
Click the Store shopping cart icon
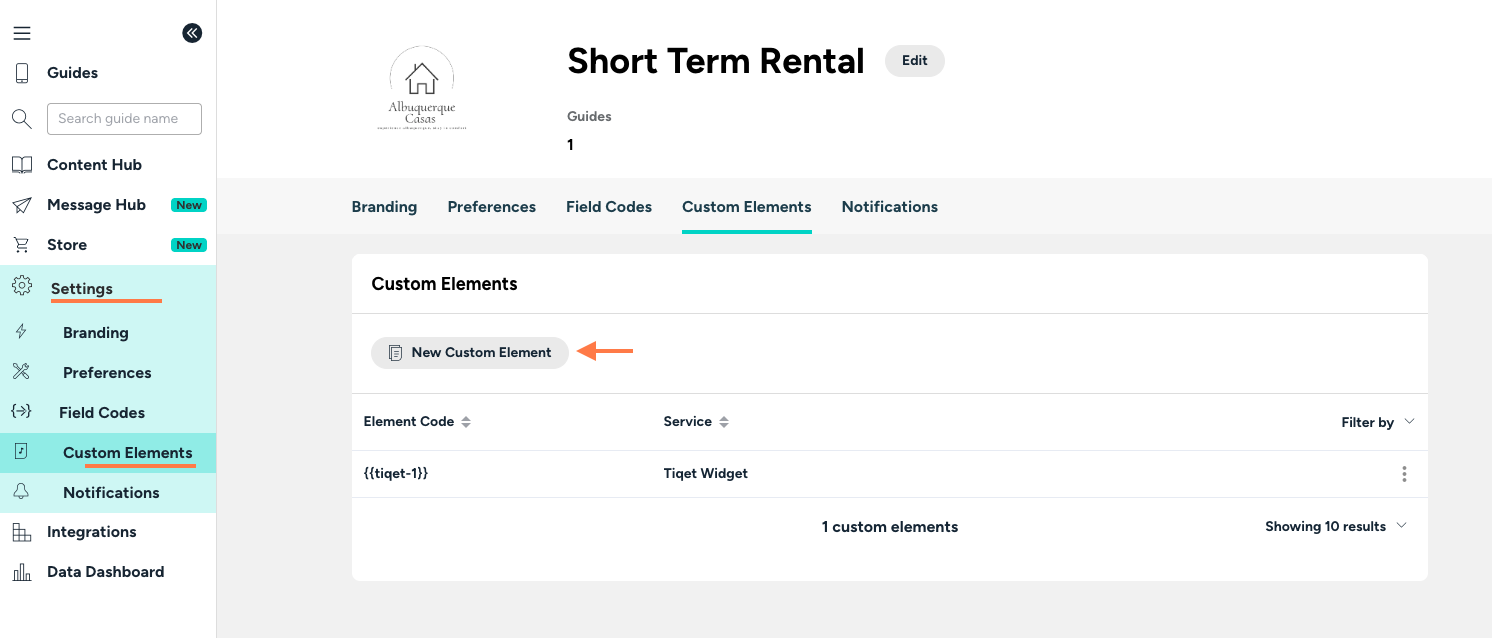point(22,245)
